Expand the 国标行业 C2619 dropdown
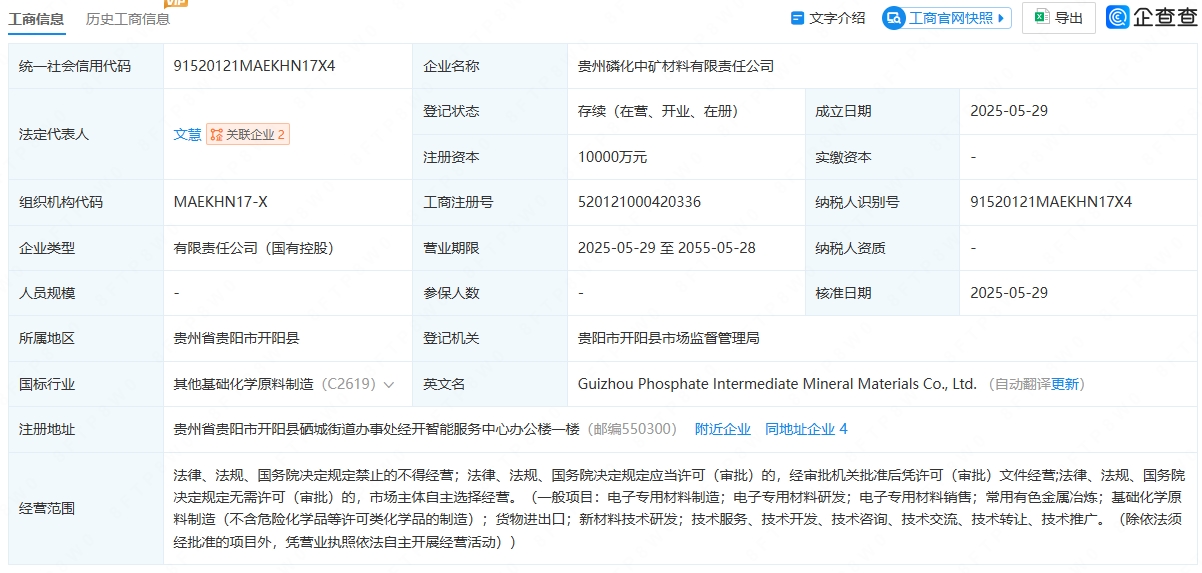 point(389,384)
